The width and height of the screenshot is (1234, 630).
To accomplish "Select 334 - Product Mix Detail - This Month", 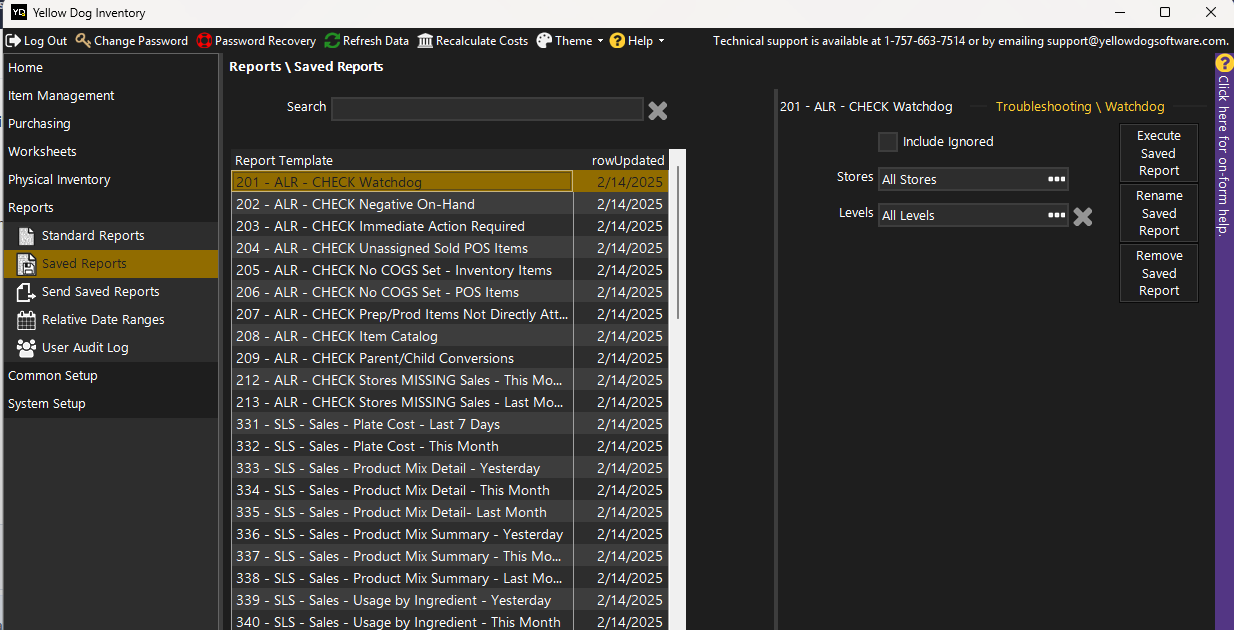I will 449,490.
